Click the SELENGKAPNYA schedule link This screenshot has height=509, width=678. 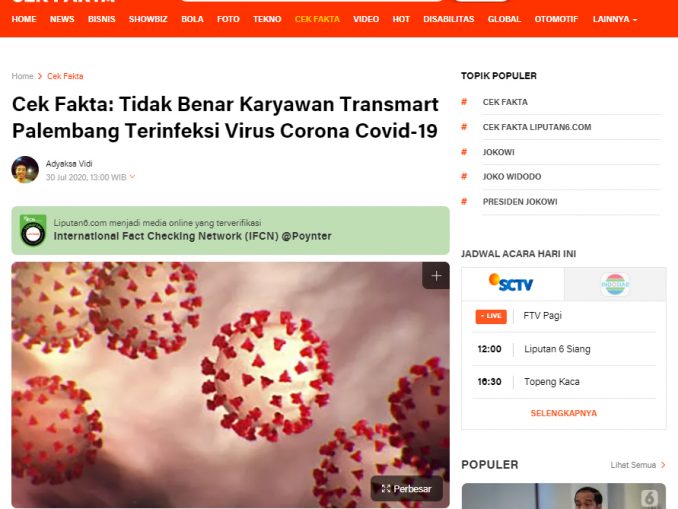click(x=563, y=413)
